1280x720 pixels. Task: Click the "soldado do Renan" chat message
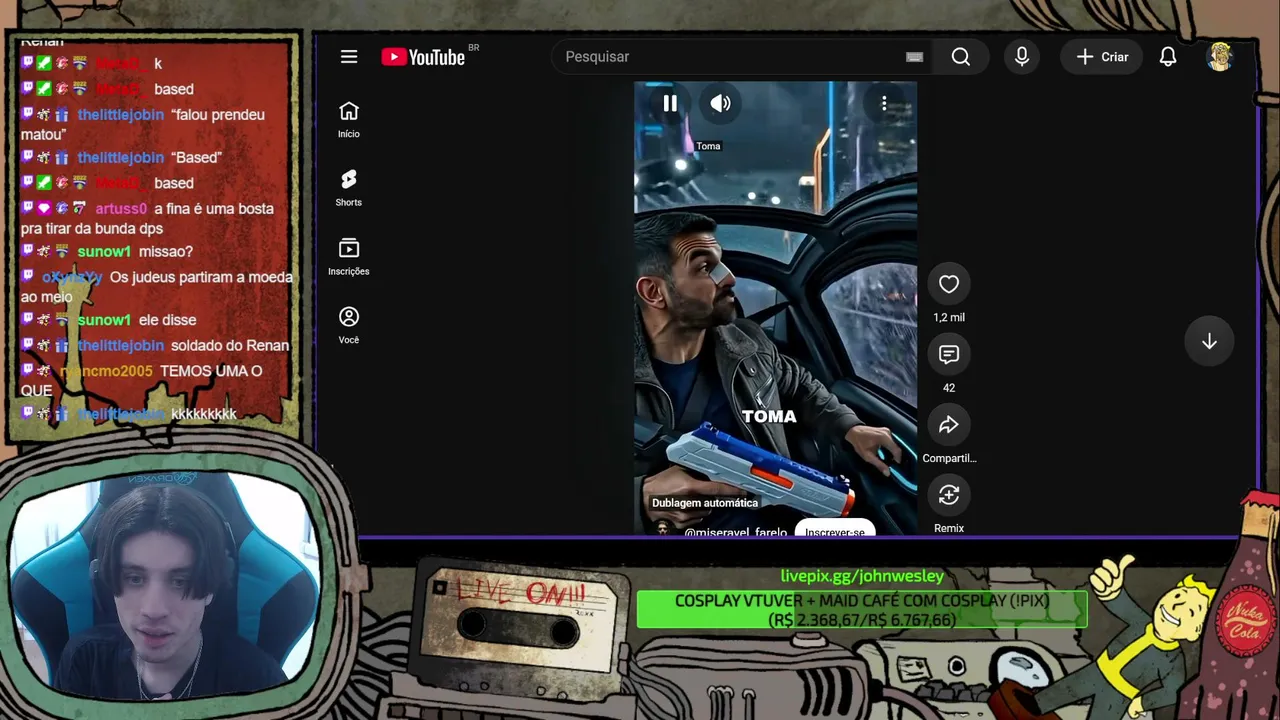[230, 346]
